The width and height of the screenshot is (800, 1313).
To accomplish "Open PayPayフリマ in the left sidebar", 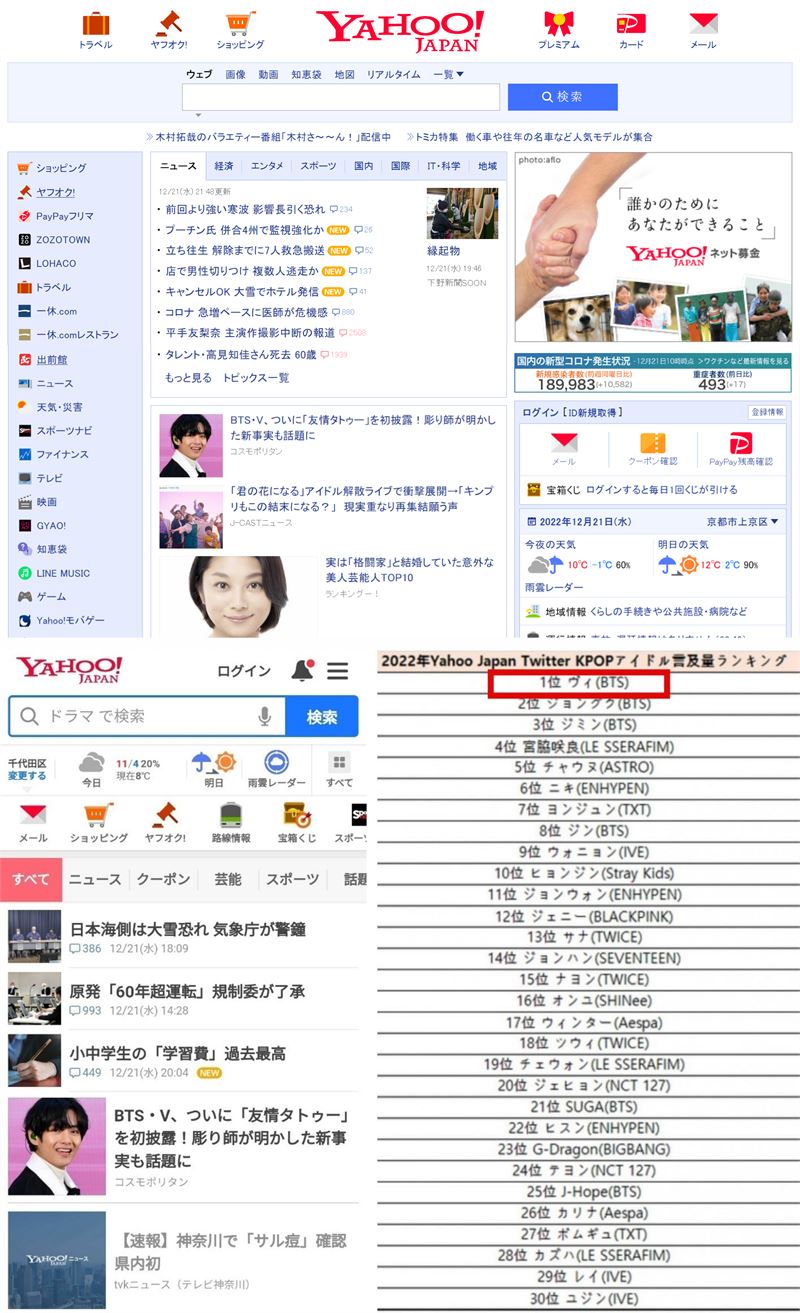I will tap(64, 215).
